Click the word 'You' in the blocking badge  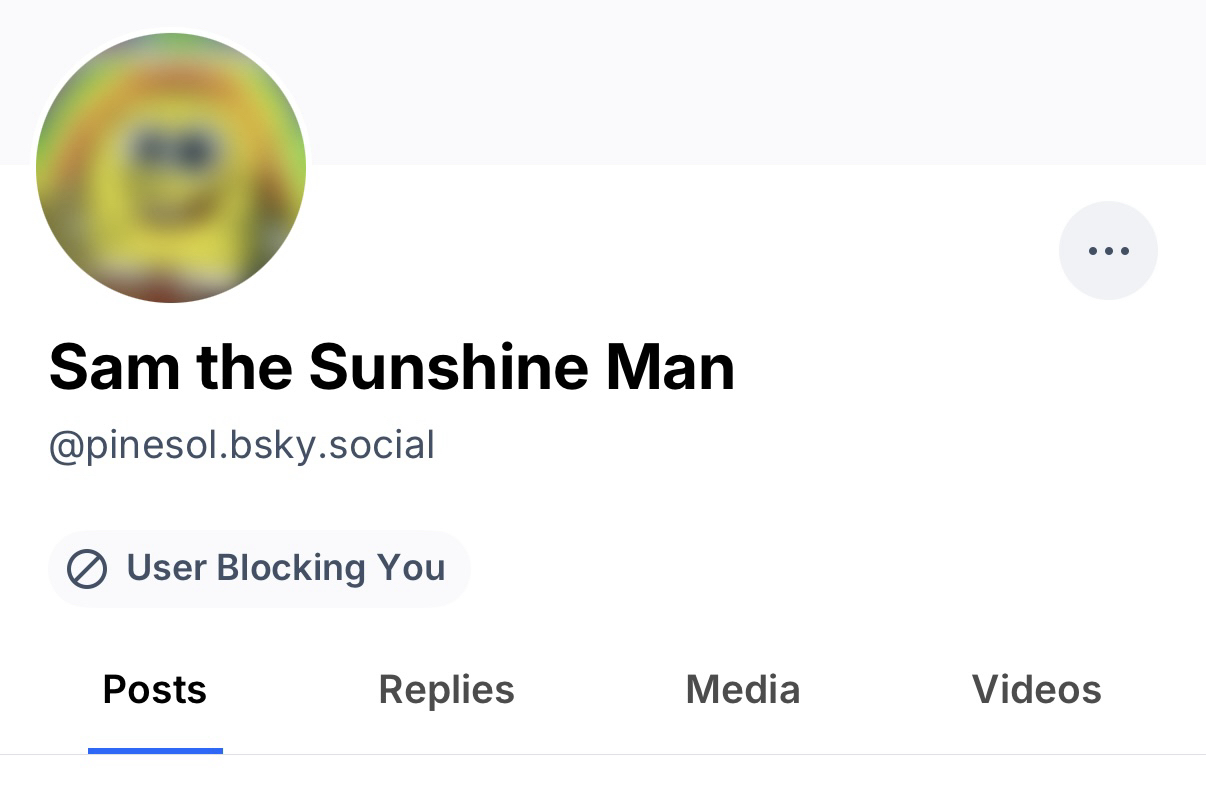411,568
